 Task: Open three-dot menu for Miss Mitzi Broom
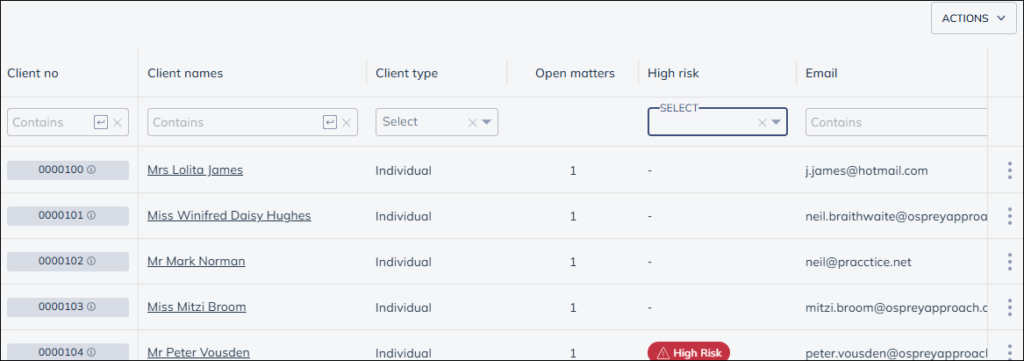coord(1010,307)
